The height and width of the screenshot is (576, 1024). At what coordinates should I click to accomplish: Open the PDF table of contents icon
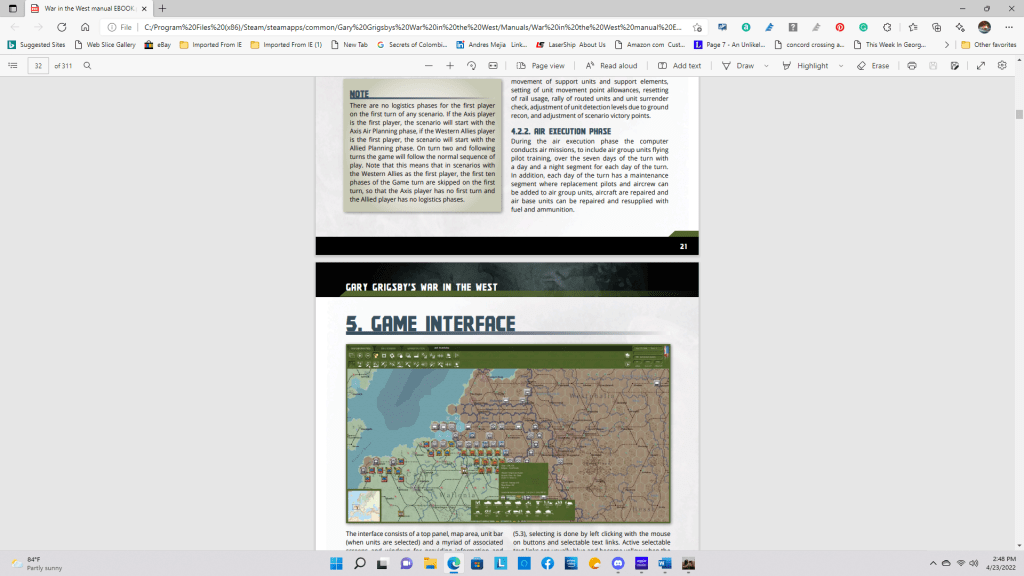pos(13,65)
